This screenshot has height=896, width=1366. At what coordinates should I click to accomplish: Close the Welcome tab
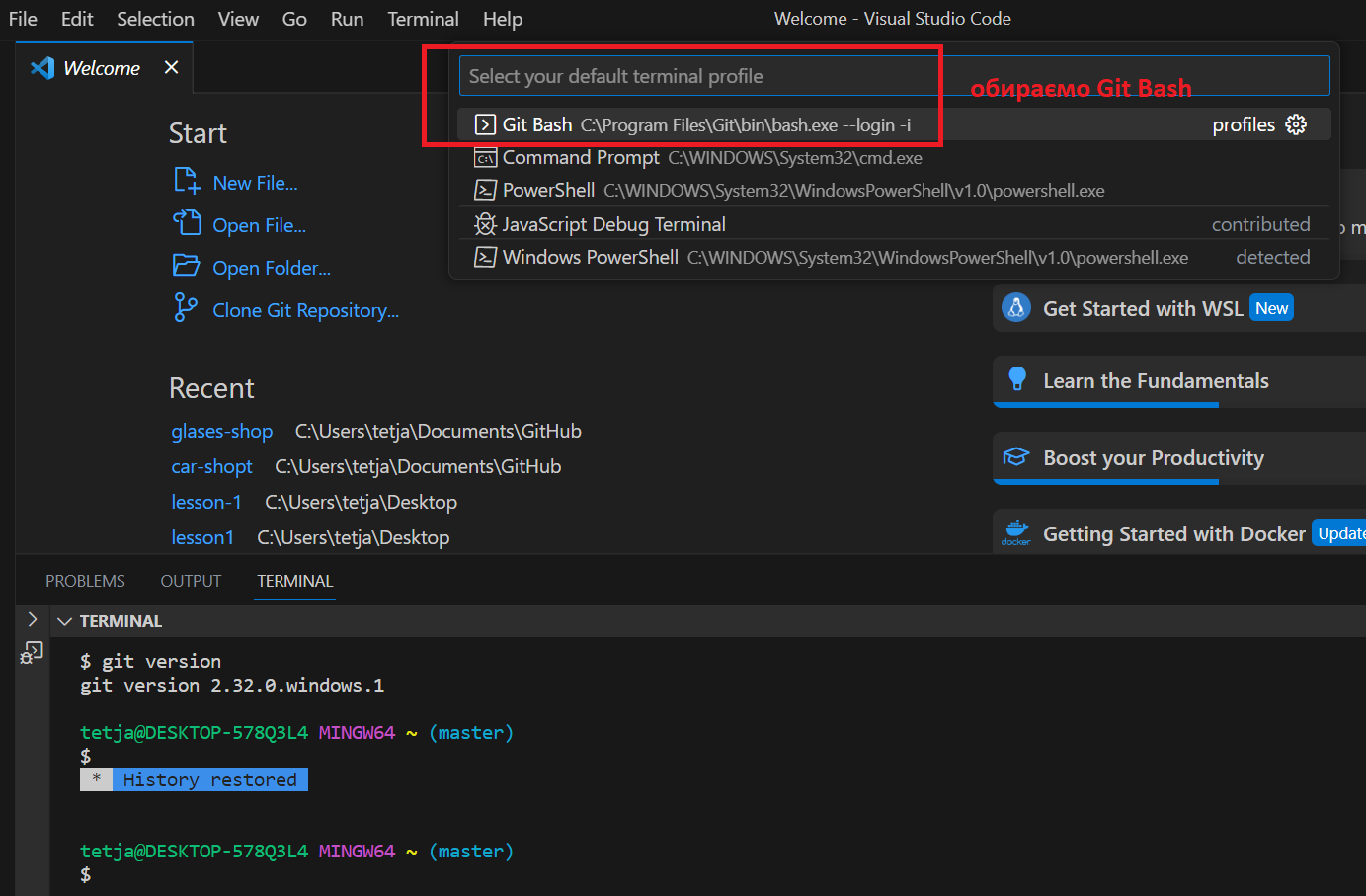tap(171, 67)
